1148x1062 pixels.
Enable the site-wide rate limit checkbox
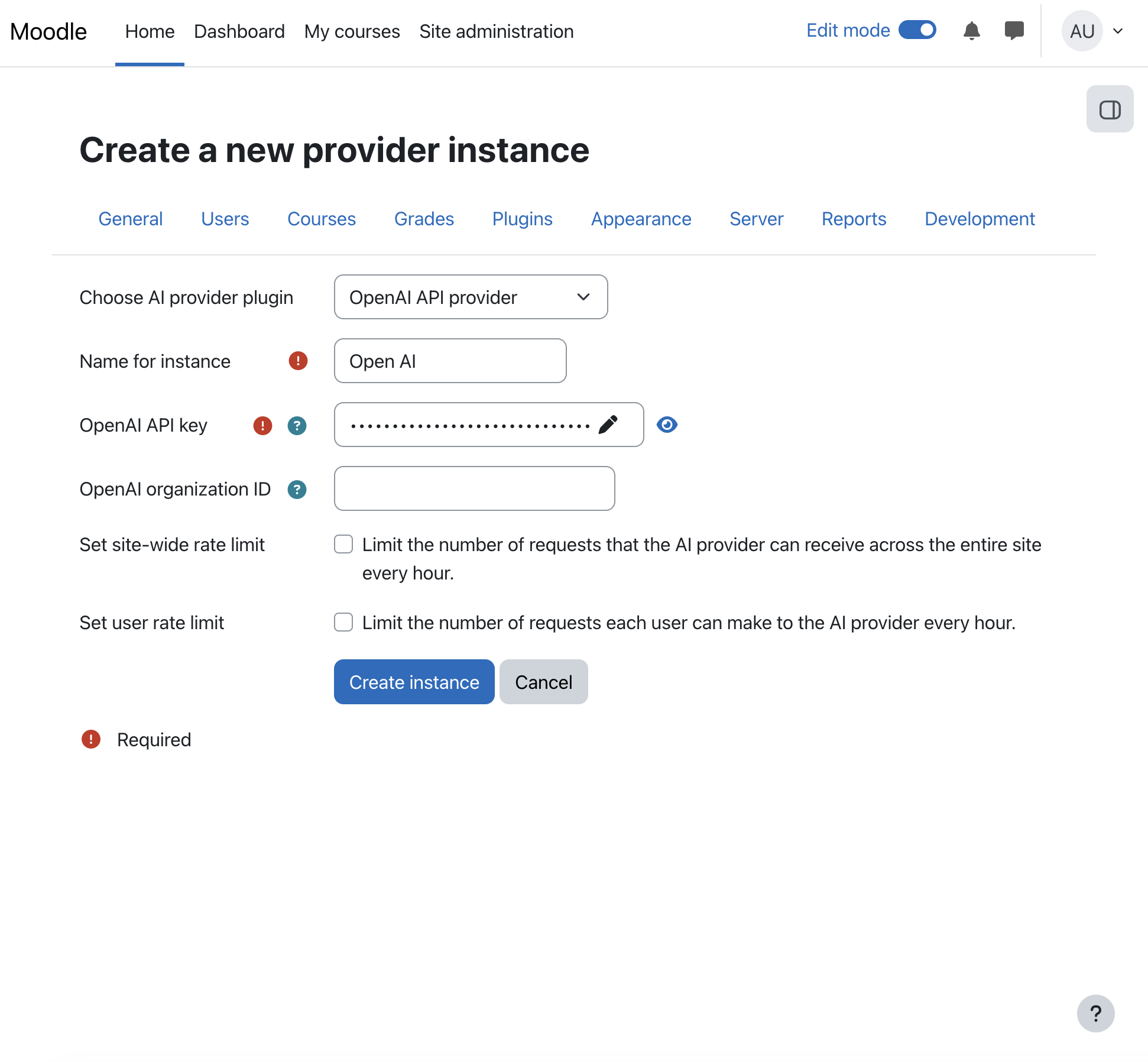343,544
